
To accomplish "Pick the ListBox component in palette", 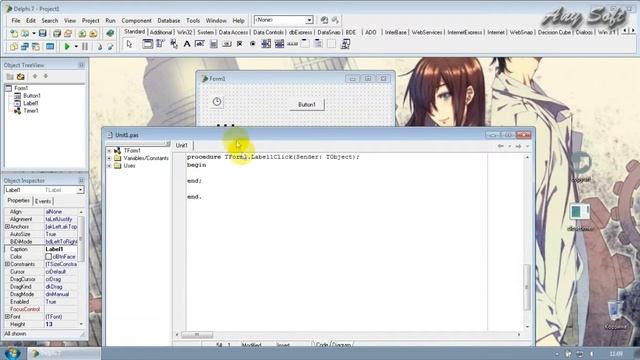I will (x=266, y=44).
